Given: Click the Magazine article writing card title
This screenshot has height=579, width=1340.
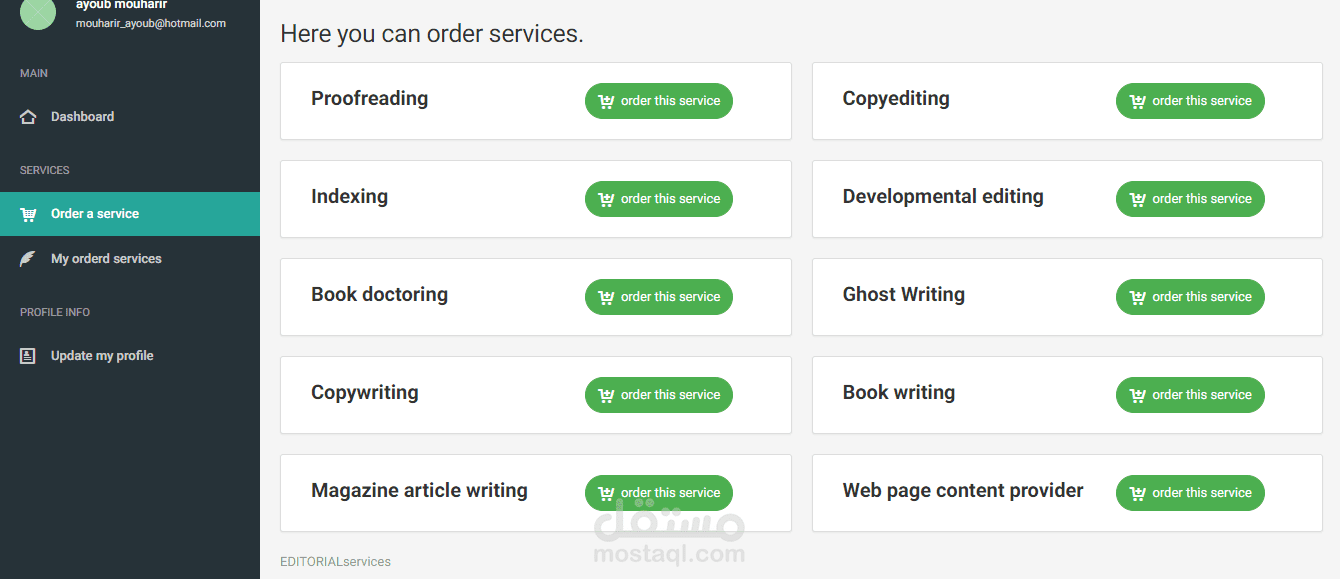Looking at the screenshot, I should [x=419, y=491].
